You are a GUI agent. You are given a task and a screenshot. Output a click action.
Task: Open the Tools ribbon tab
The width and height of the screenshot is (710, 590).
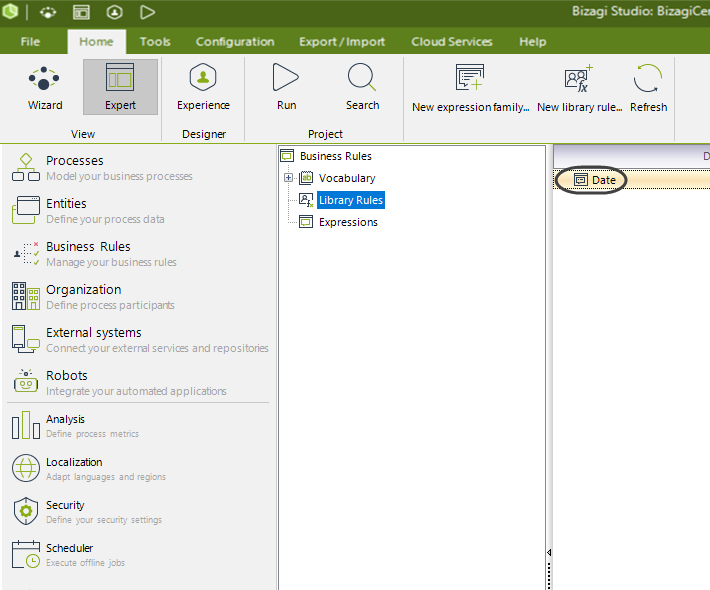(x=155, y=42)
